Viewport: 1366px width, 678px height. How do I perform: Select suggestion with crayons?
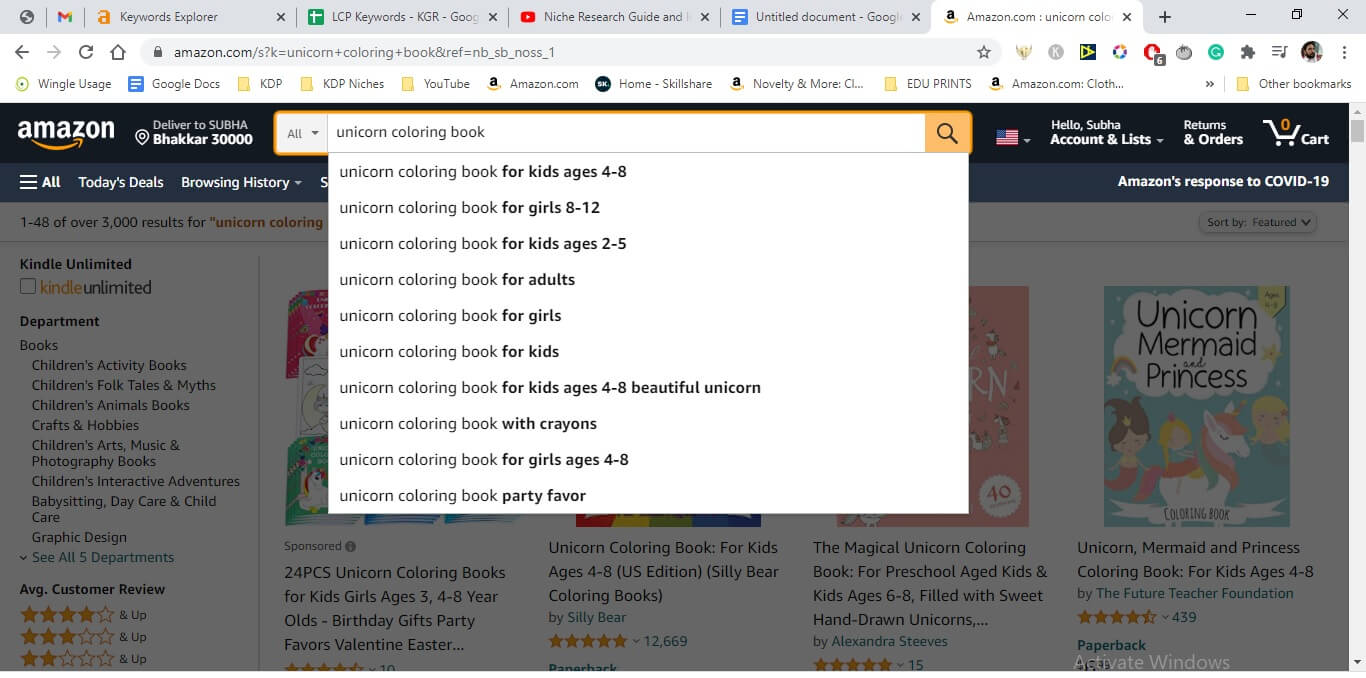pyautogui.click(x=648, y=424)
